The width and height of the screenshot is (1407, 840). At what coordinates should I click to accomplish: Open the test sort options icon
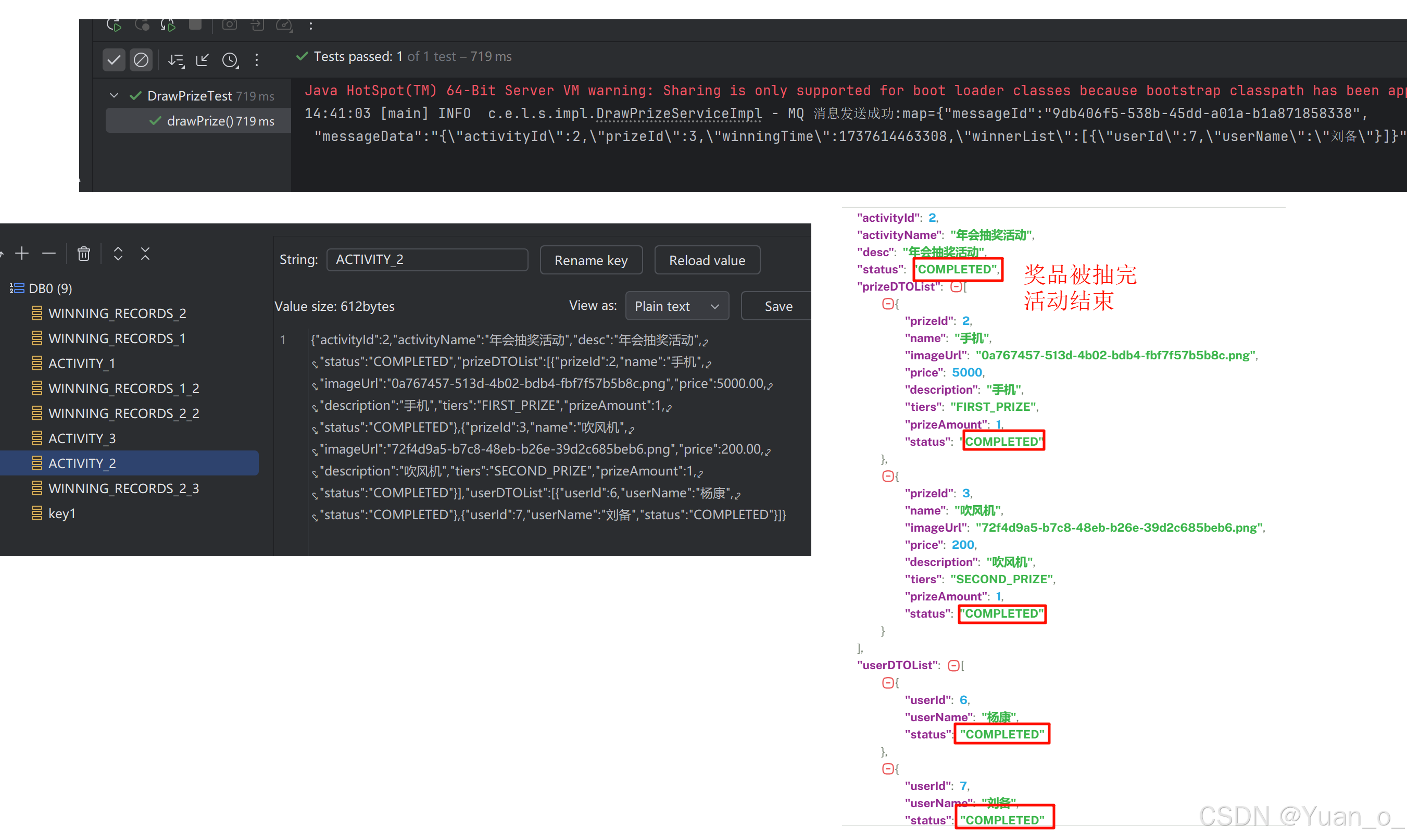176,60
